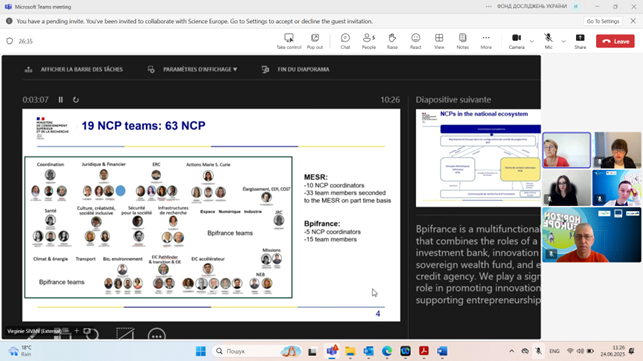Leave the Teams meeting
Viewport: 643px width, 361px height.
pyautogui.click(x=615, y=41)
